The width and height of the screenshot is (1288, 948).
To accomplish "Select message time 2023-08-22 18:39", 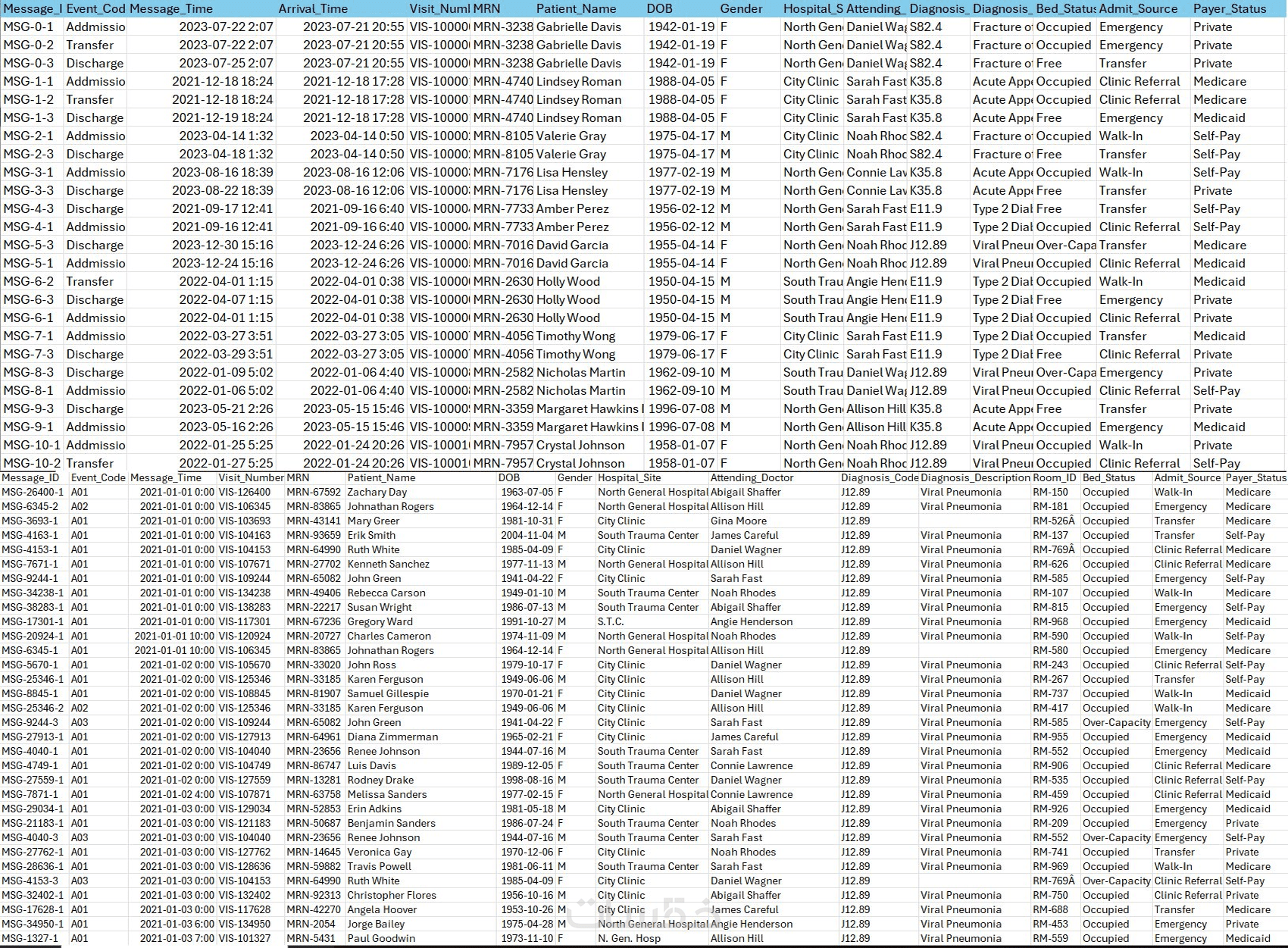I will [x=222, y=190].
